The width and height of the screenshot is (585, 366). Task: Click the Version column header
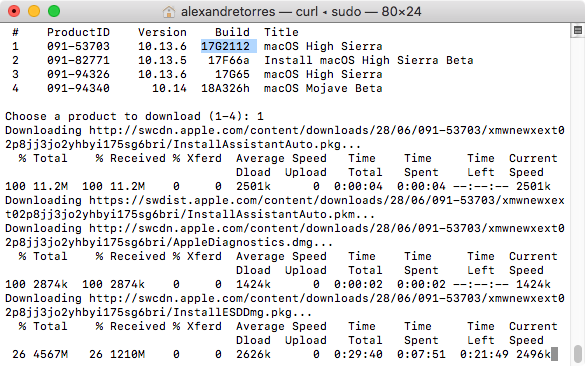click(162, 32)
